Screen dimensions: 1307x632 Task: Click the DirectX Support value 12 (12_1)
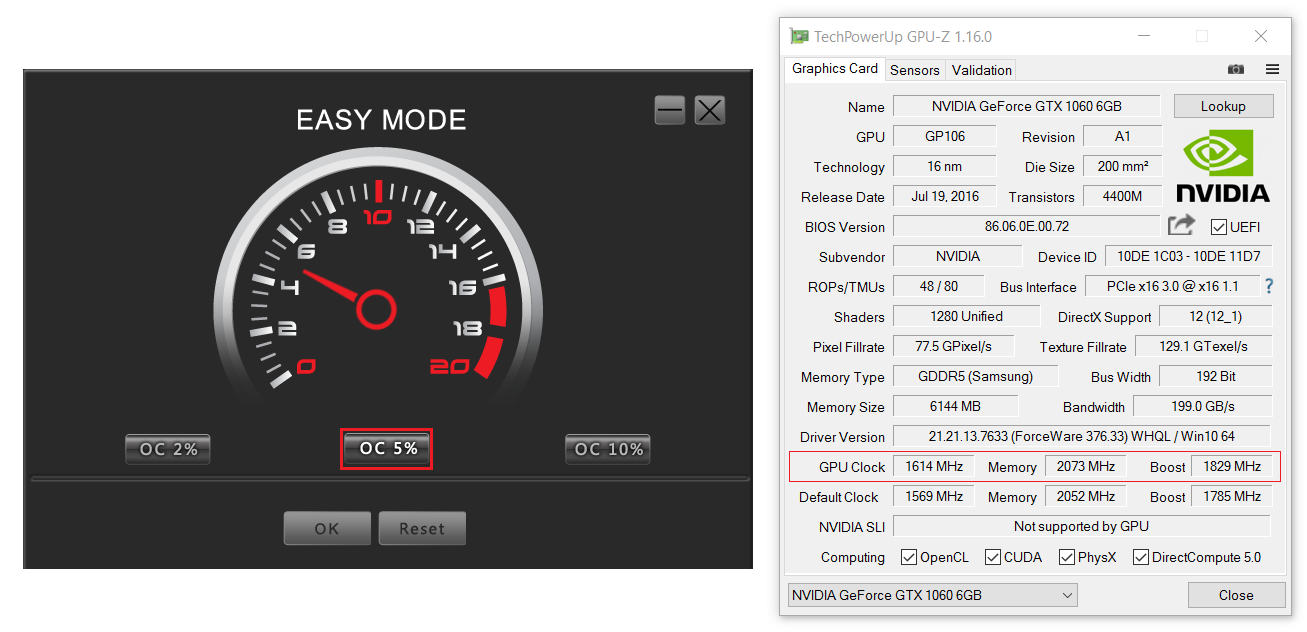tap(1215, 316)
